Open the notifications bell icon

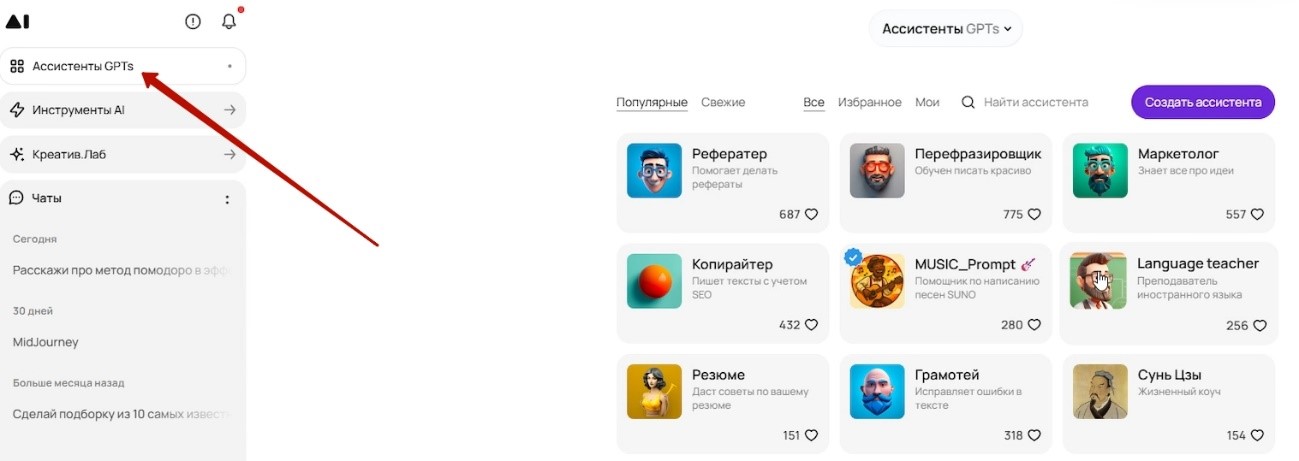[x=229, y=21]
